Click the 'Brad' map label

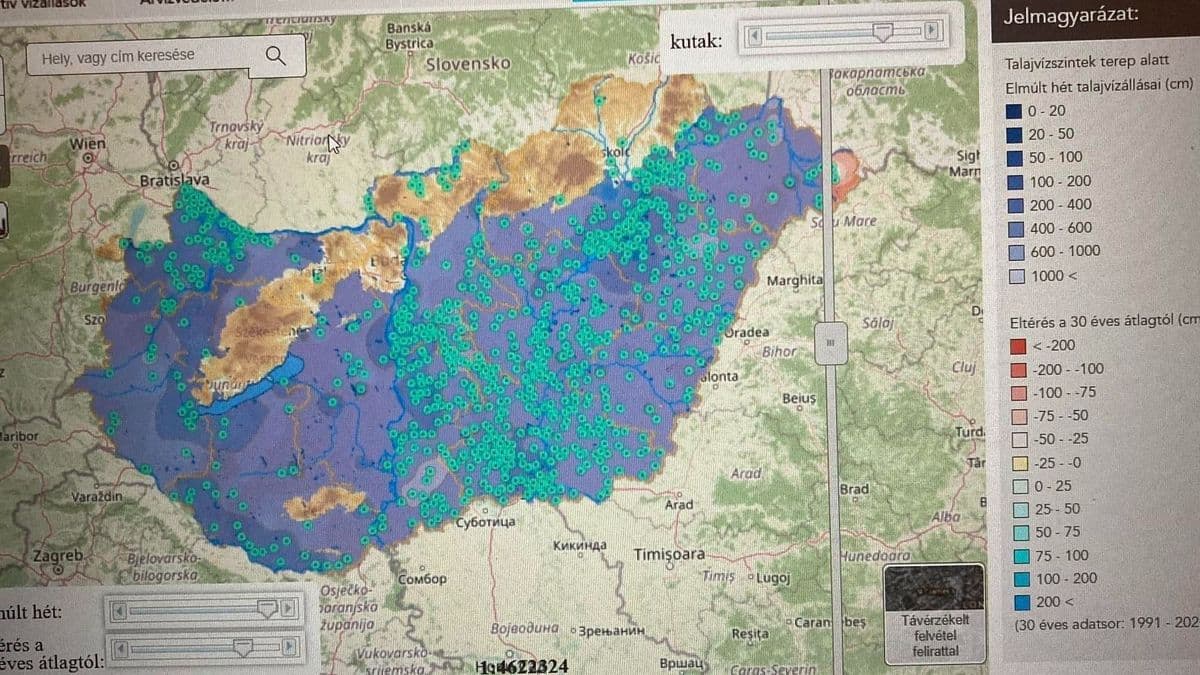tap(855, 489)
